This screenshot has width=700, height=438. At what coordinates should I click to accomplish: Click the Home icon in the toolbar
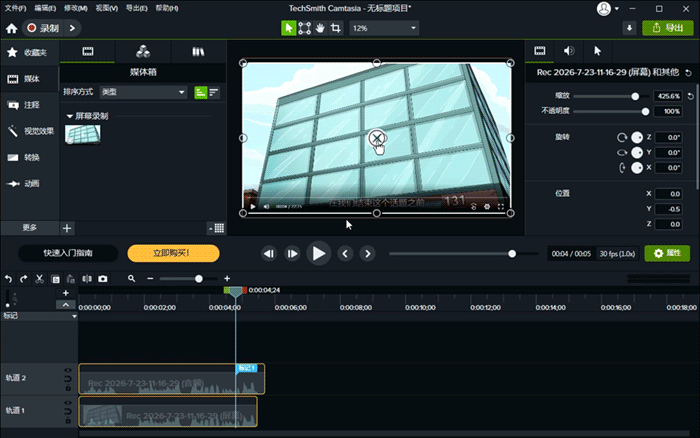[12, 29]
